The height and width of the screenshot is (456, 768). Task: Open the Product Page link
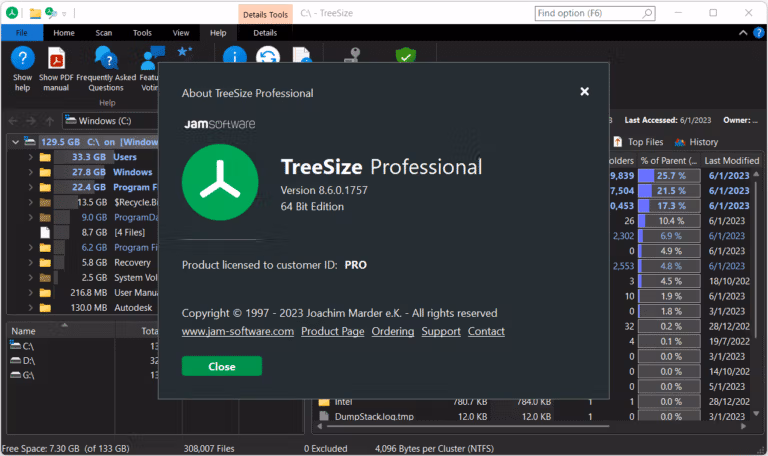[333, 331]
